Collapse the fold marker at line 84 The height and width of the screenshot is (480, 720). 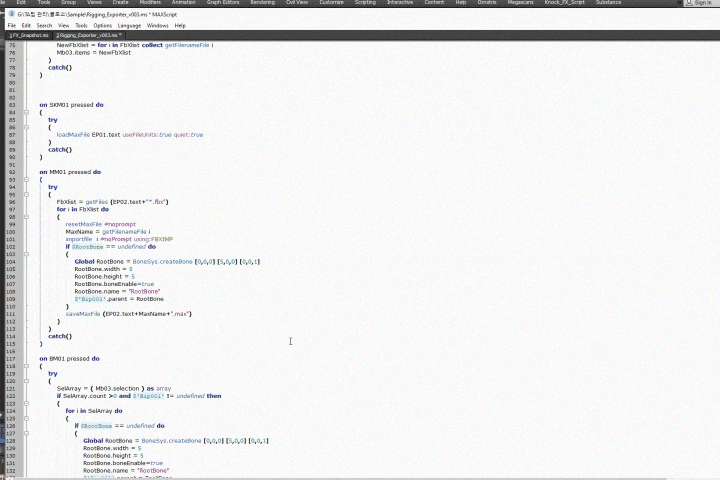[x=26, y=112]
